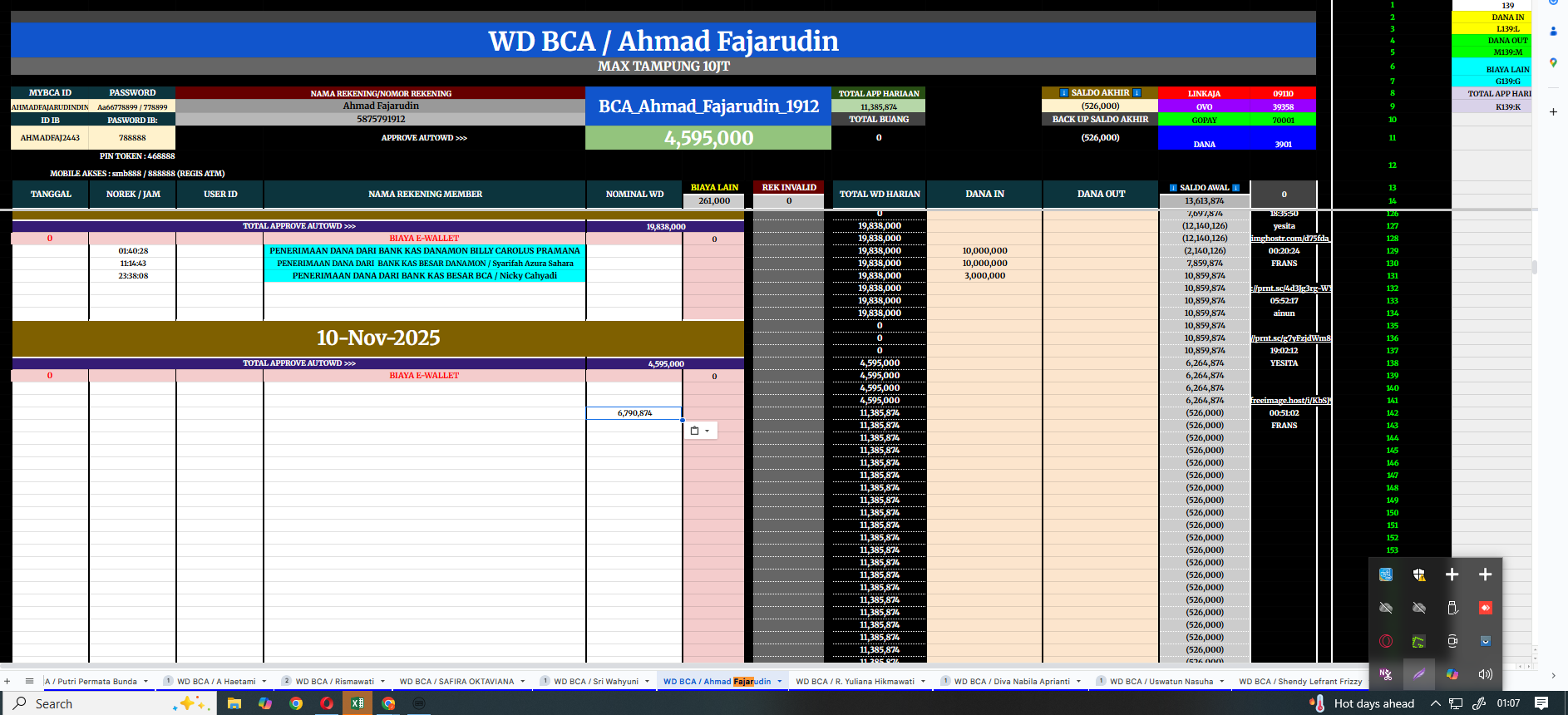The image size is (1568, 715).
Task: Open Opera icon in the tray popup
Action: pyautogui.click(x=1386, y=641)
